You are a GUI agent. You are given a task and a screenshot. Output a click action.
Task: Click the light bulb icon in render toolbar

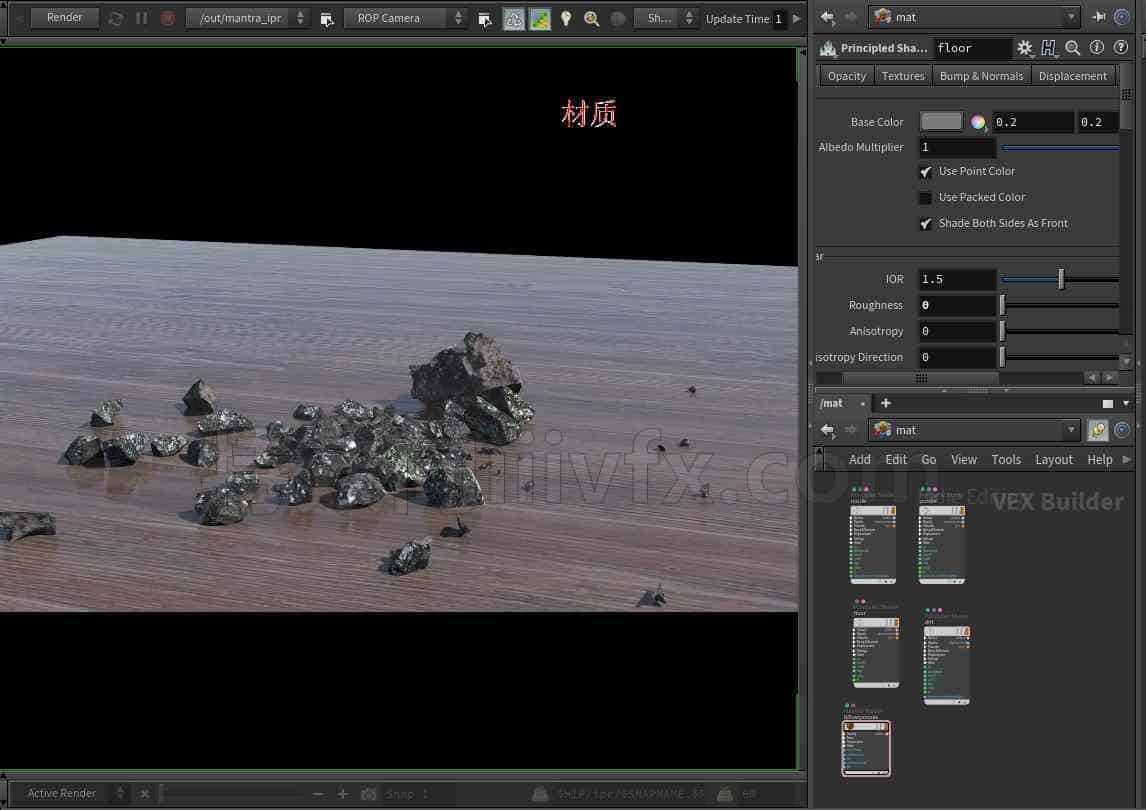point(566,18)
